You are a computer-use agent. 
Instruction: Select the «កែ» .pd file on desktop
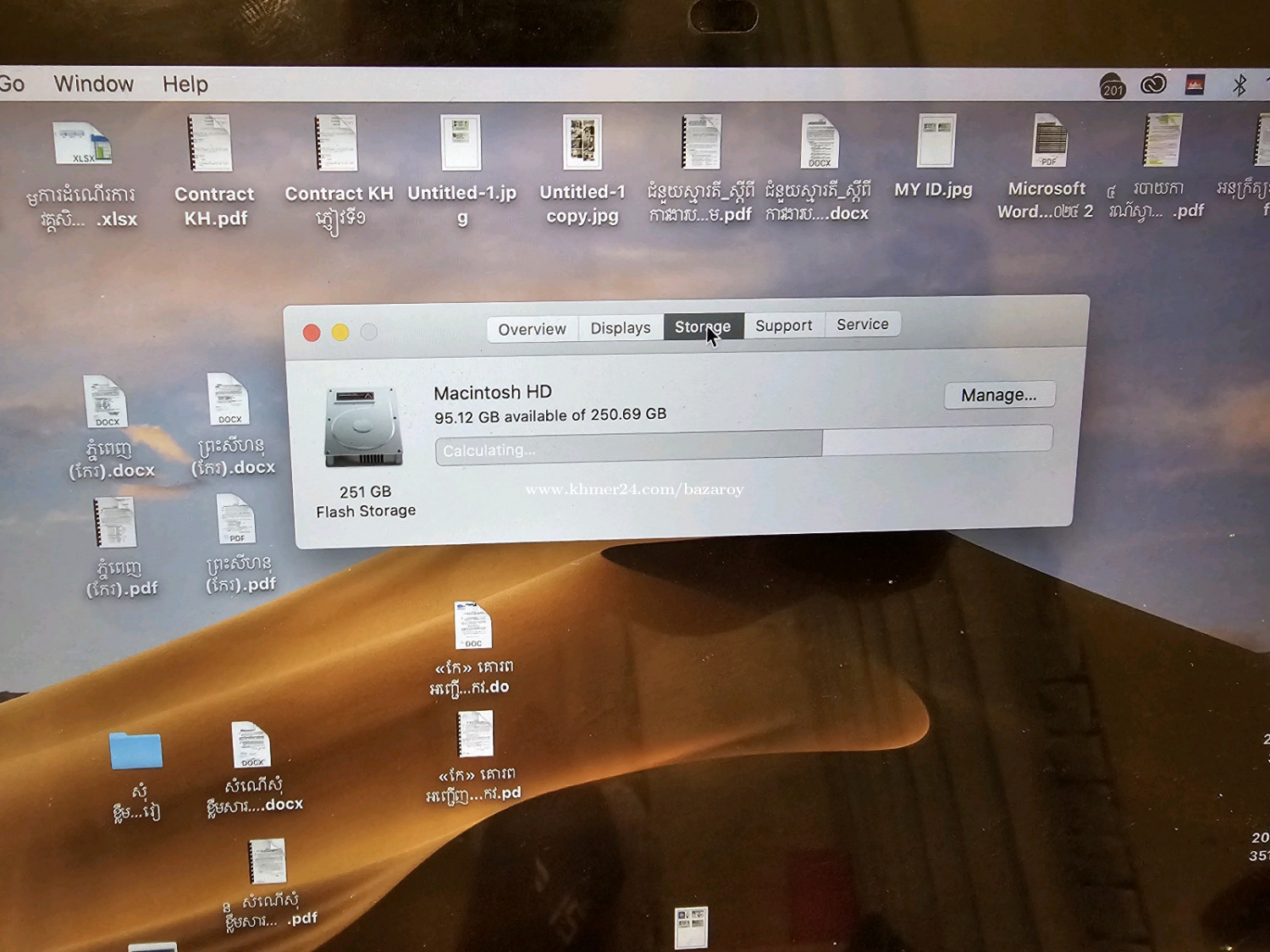476,734
